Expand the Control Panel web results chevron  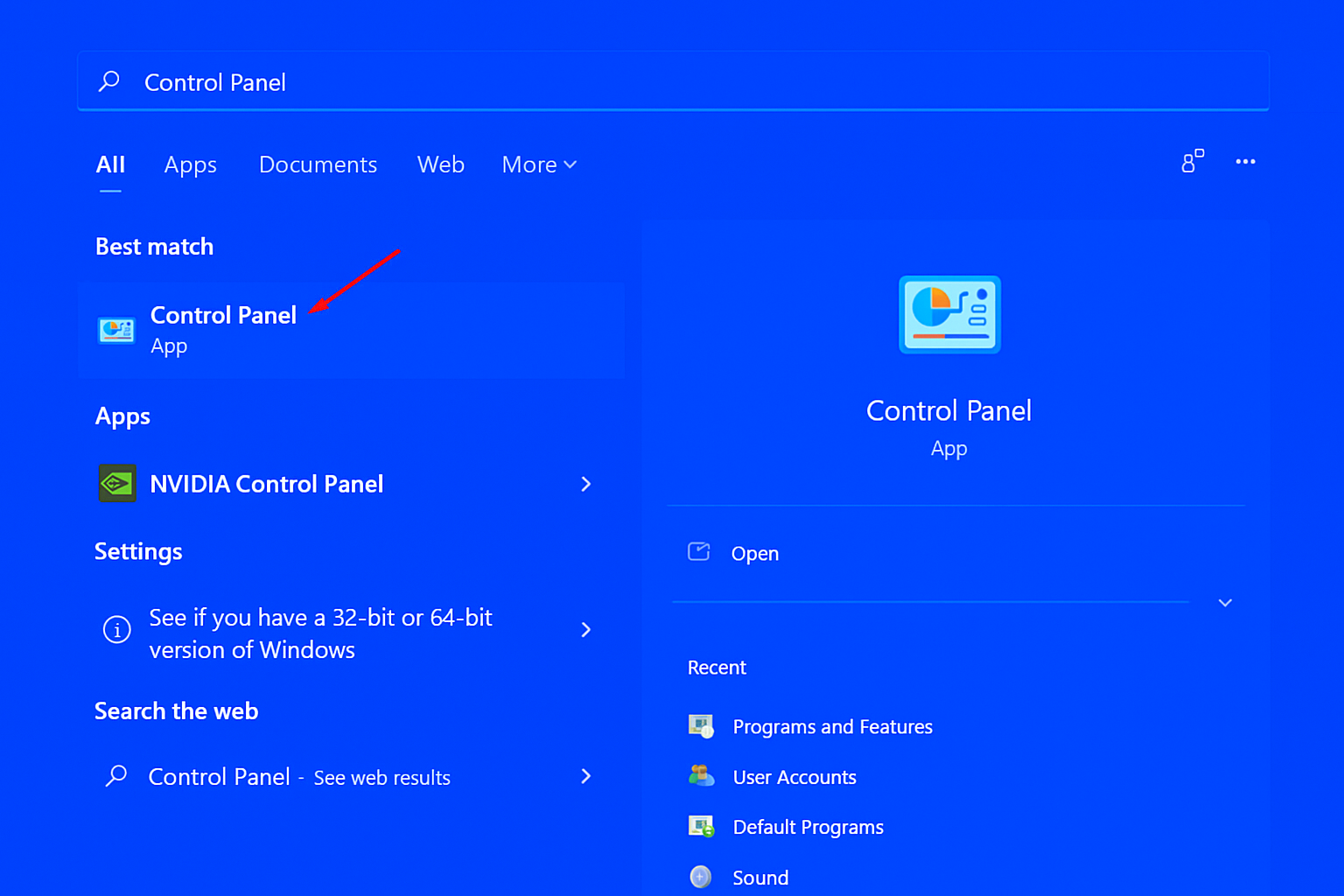pos(586,776)
